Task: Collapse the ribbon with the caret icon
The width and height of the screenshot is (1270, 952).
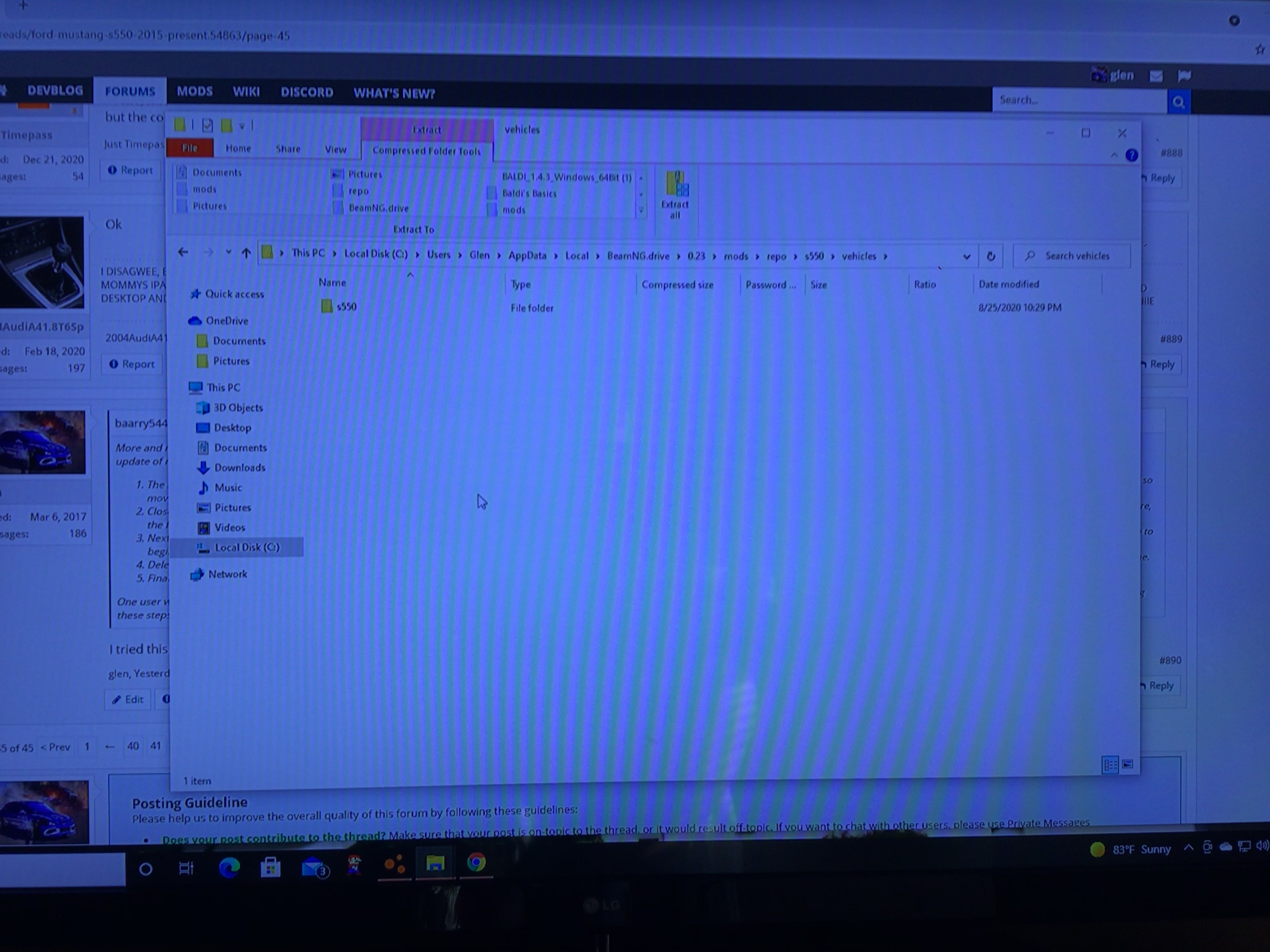Action: (1114, 155)
